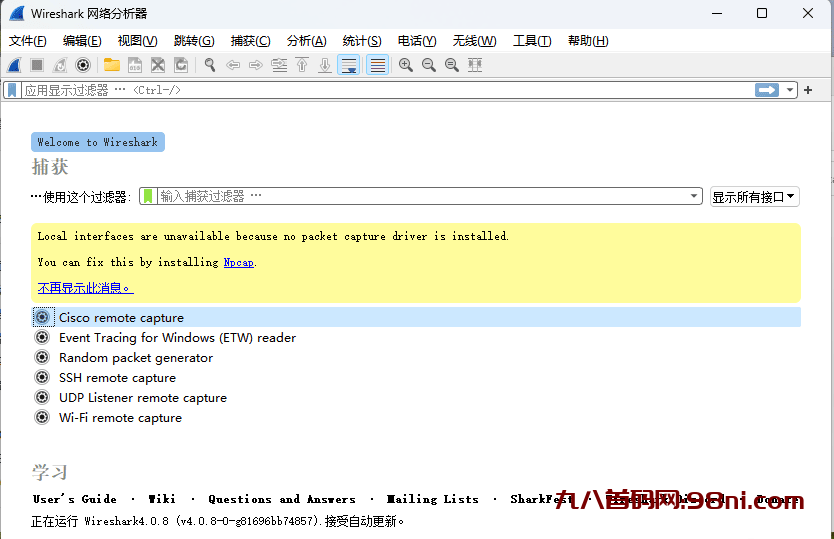The height and width of the screenshot is (539, 834).
Task: Toggle packet list colorization
Action: (377, 65)
